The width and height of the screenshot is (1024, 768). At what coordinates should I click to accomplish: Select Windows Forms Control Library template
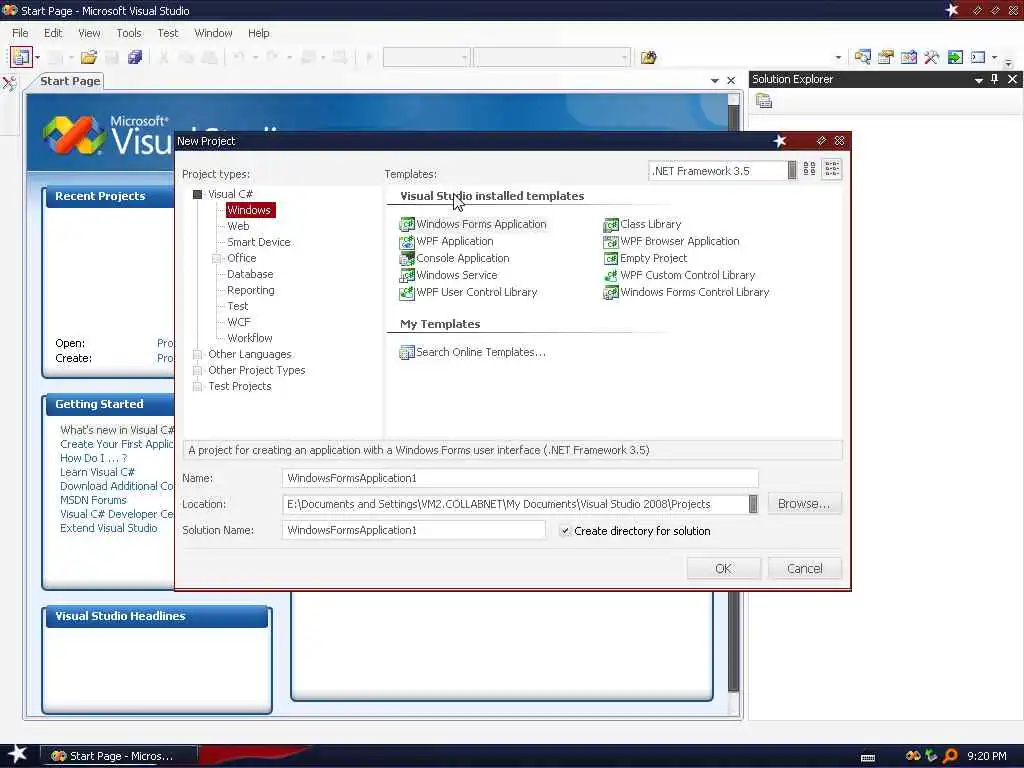[686, 292]
